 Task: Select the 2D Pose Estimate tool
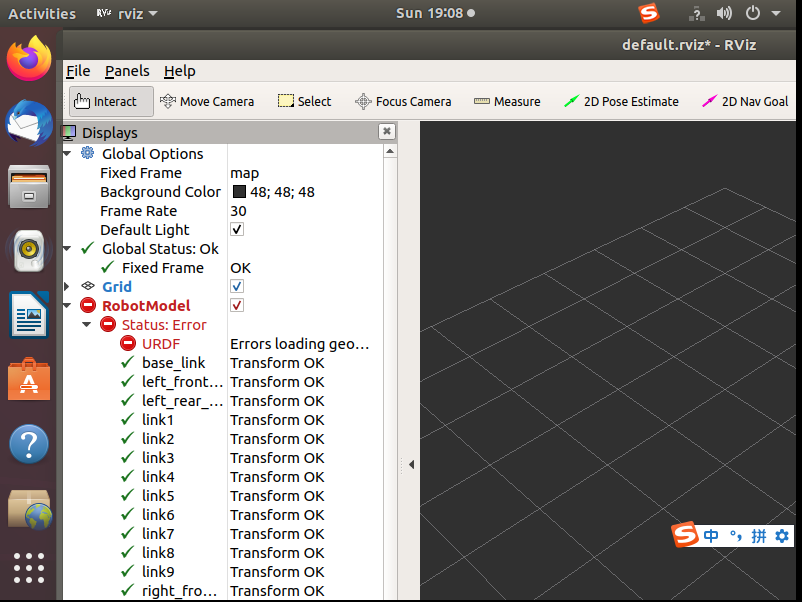621,101
